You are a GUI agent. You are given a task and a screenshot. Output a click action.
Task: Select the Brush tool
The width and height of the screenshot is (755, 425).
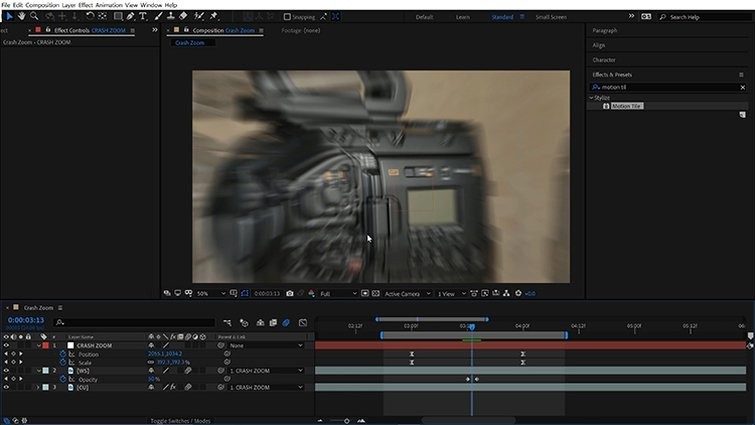(x=158, y=16)
